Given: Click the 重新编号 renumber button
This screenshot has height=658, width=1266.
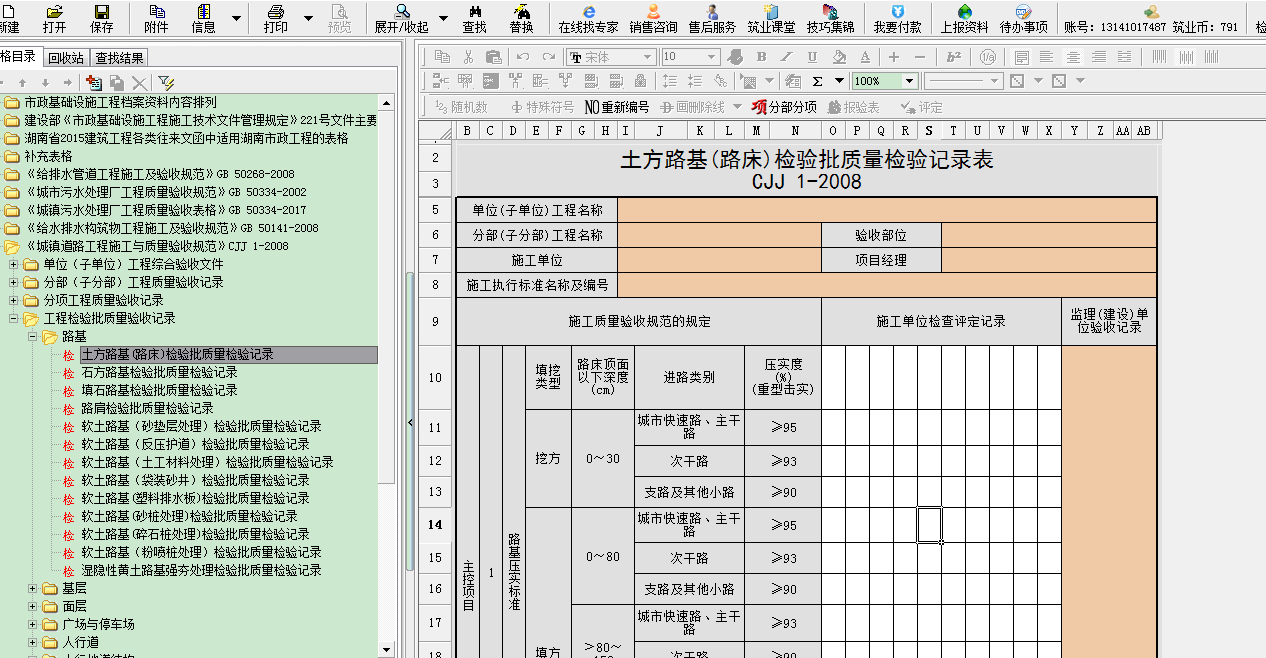Looking at the screenshot, I should pyautogui.click(x=617, y=107).
